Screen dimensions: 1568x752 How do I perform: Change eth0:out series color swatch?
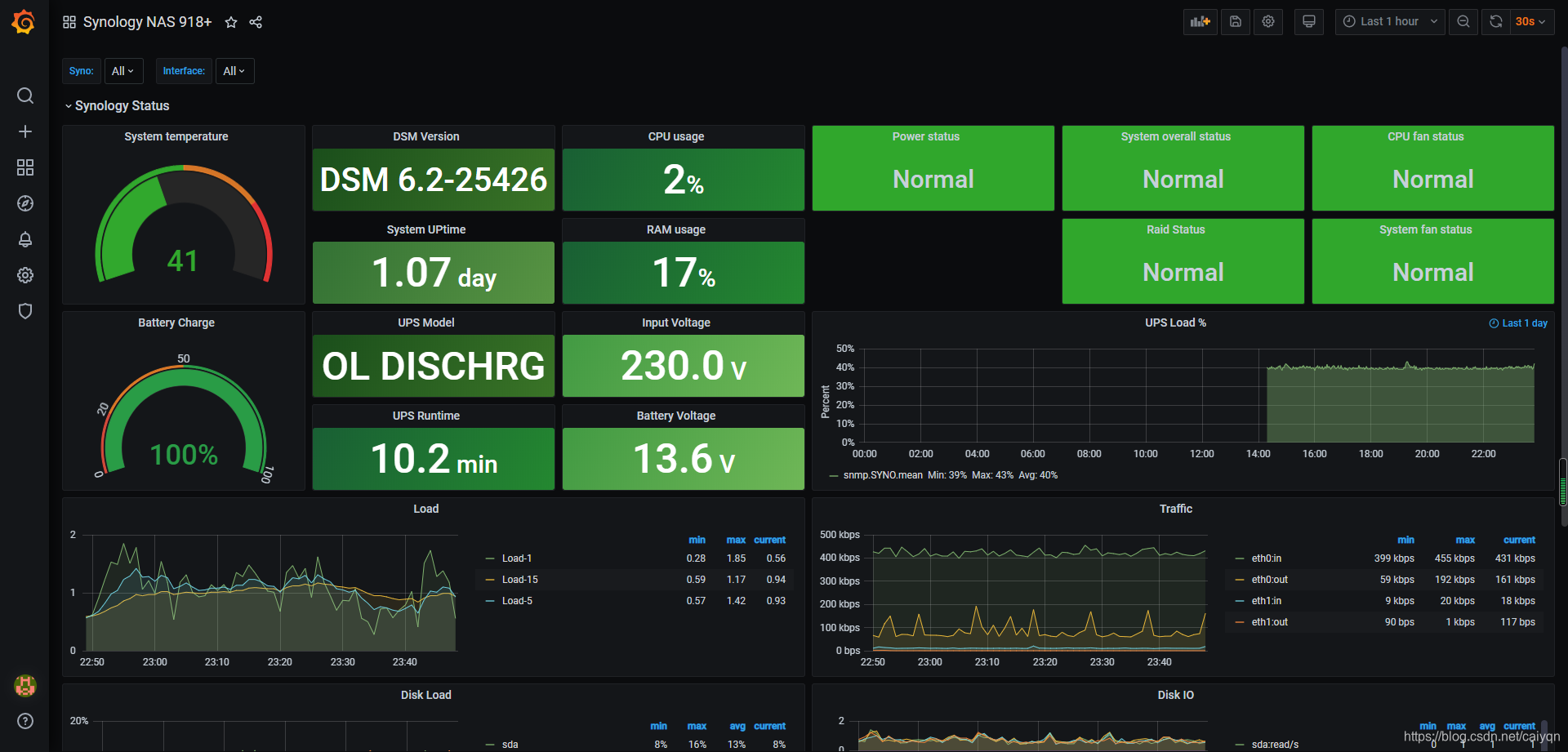tap(1240, 580)
